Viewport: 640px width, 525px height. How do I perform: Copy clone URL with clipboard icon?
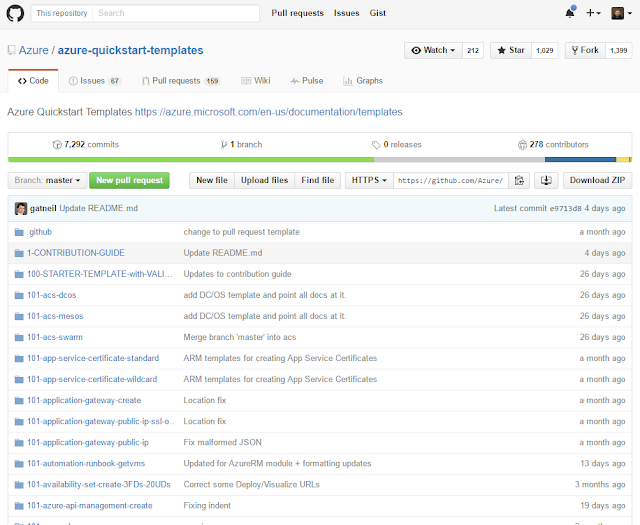pos(519,180)
